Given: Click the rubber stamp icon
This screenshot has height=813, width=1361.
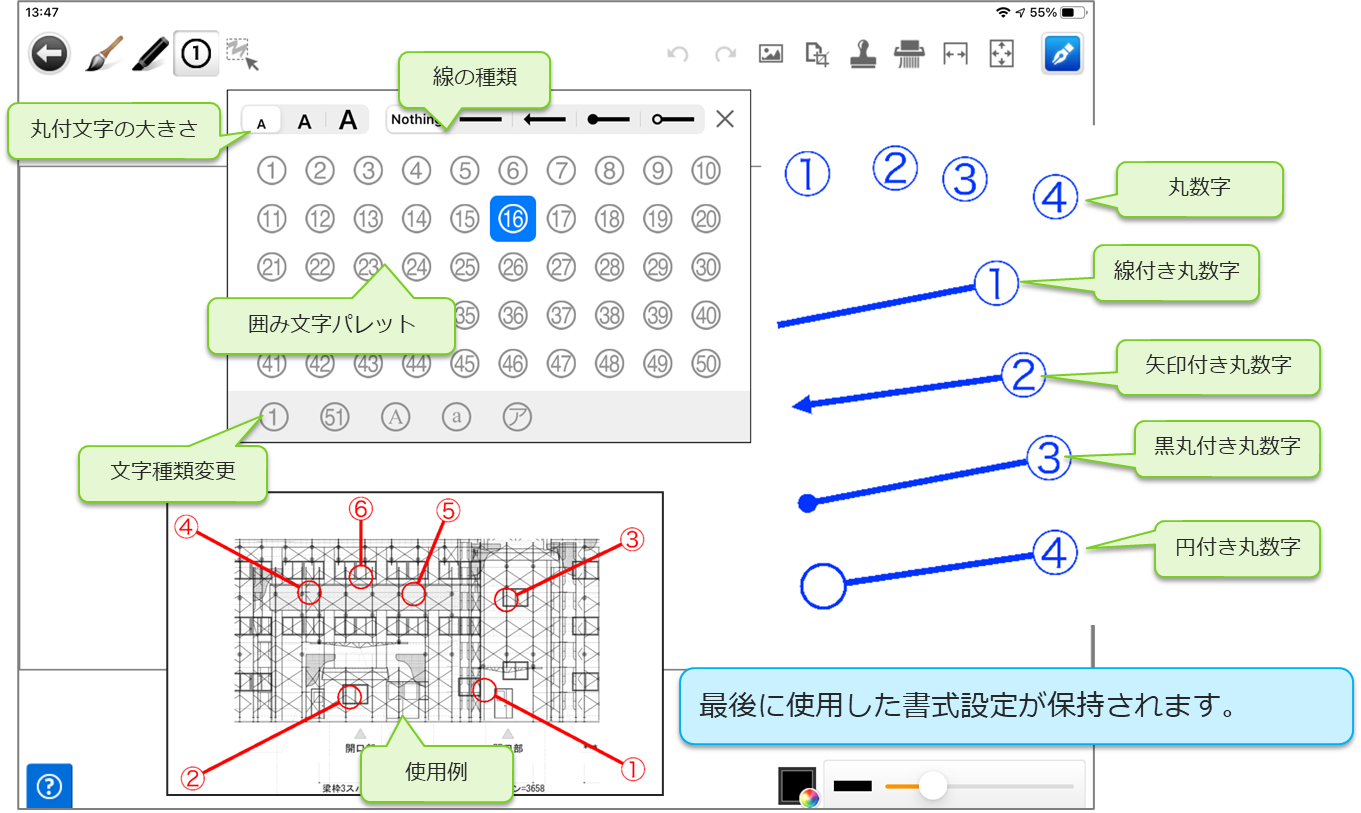Looking at the screenshot, I should coord(862,54).
